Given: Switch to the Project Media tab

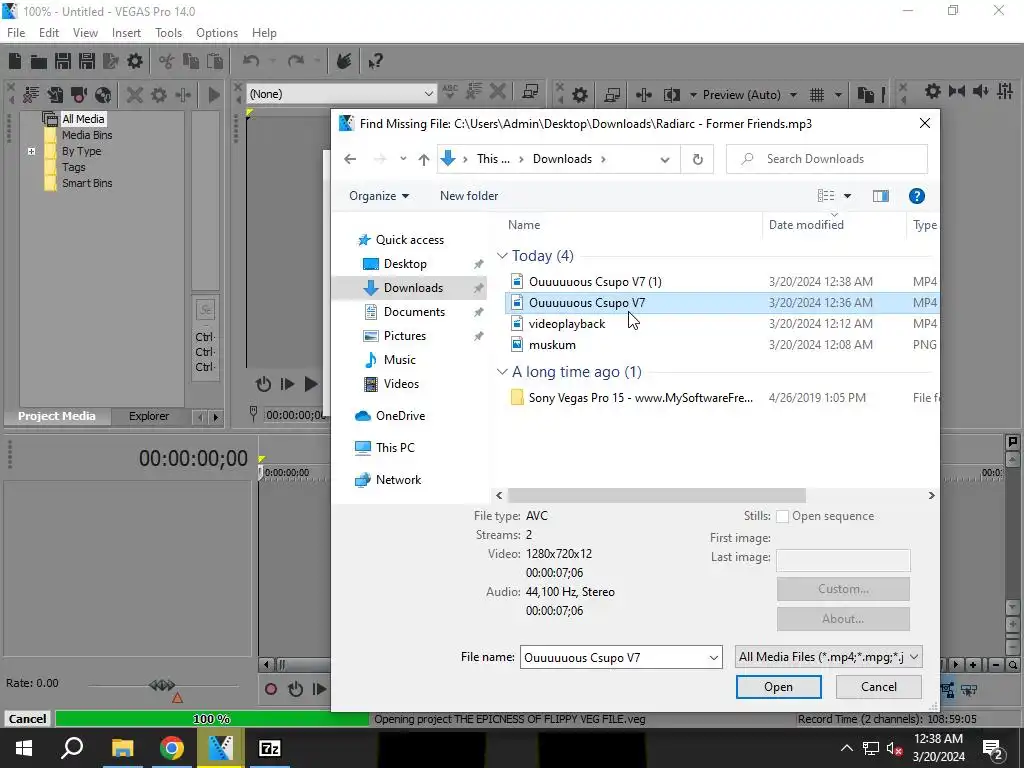Looking at the screenshot, I should pyautogui.click(x=56, y=416).
